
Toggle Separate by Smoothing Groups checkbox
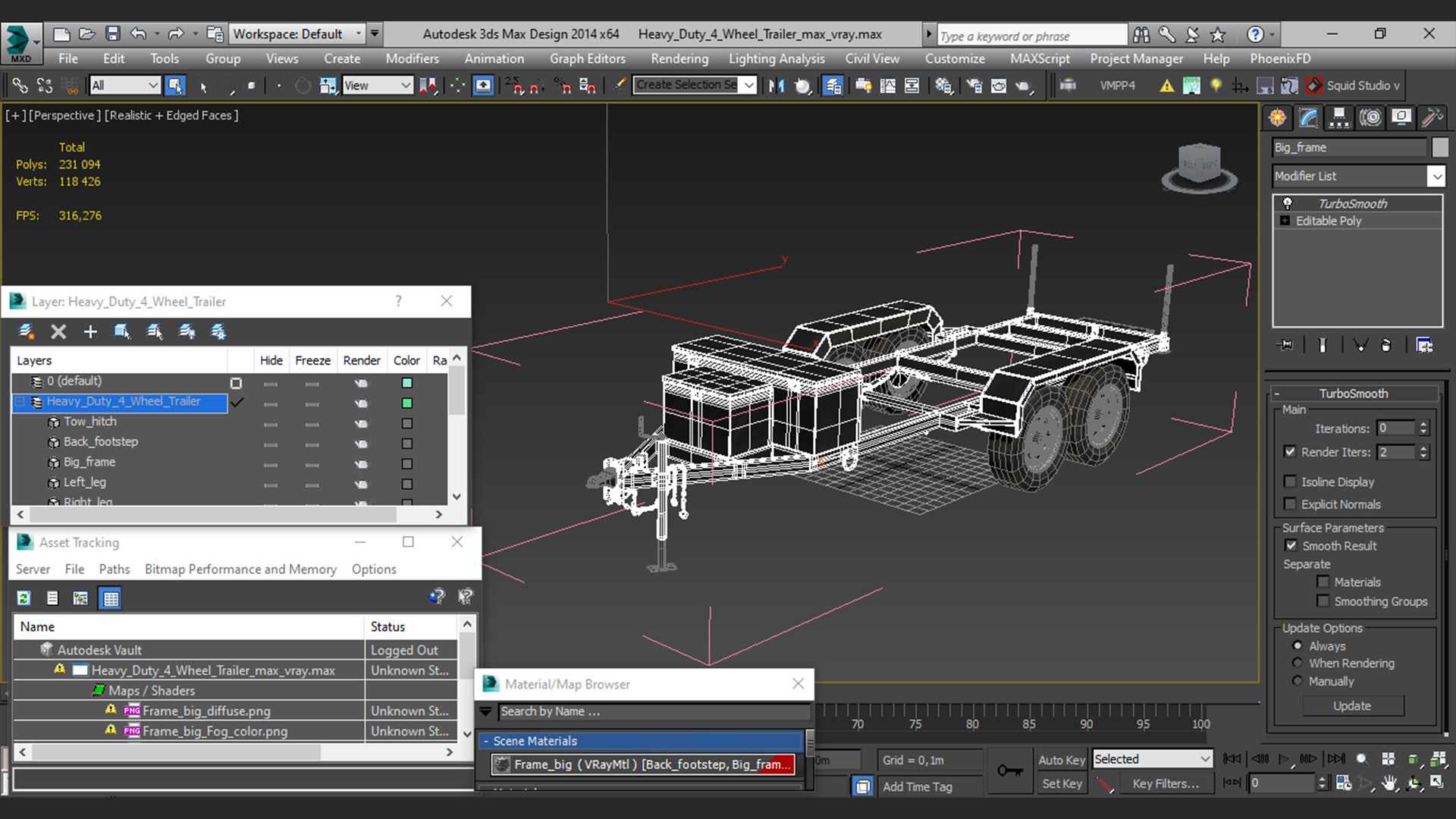coord(1323,601)
